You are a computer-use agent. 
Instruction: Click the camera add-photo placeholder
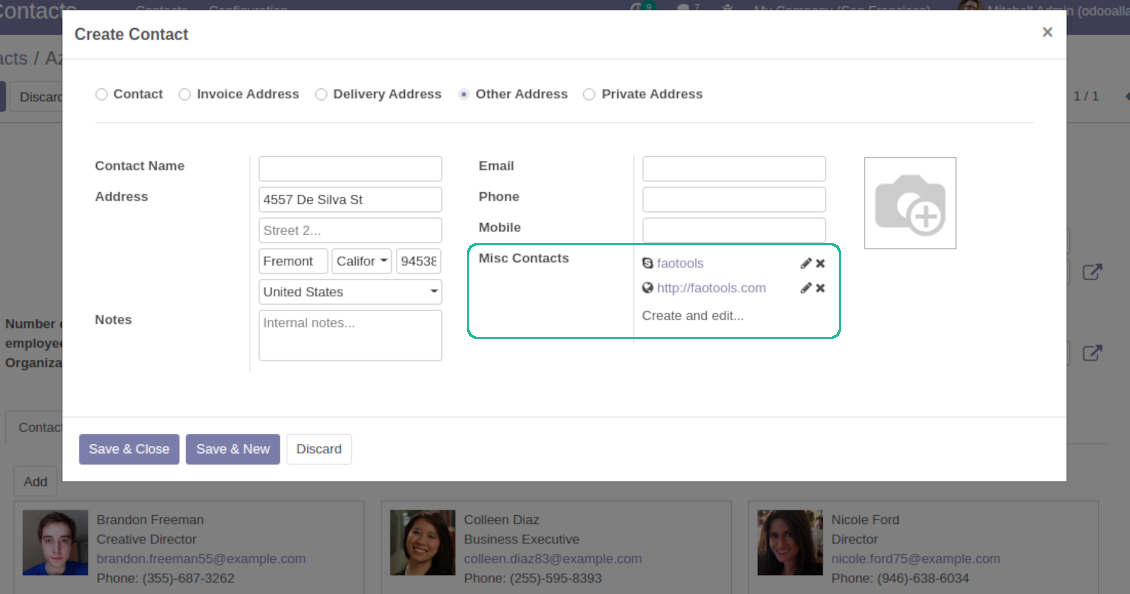point(910,203)
